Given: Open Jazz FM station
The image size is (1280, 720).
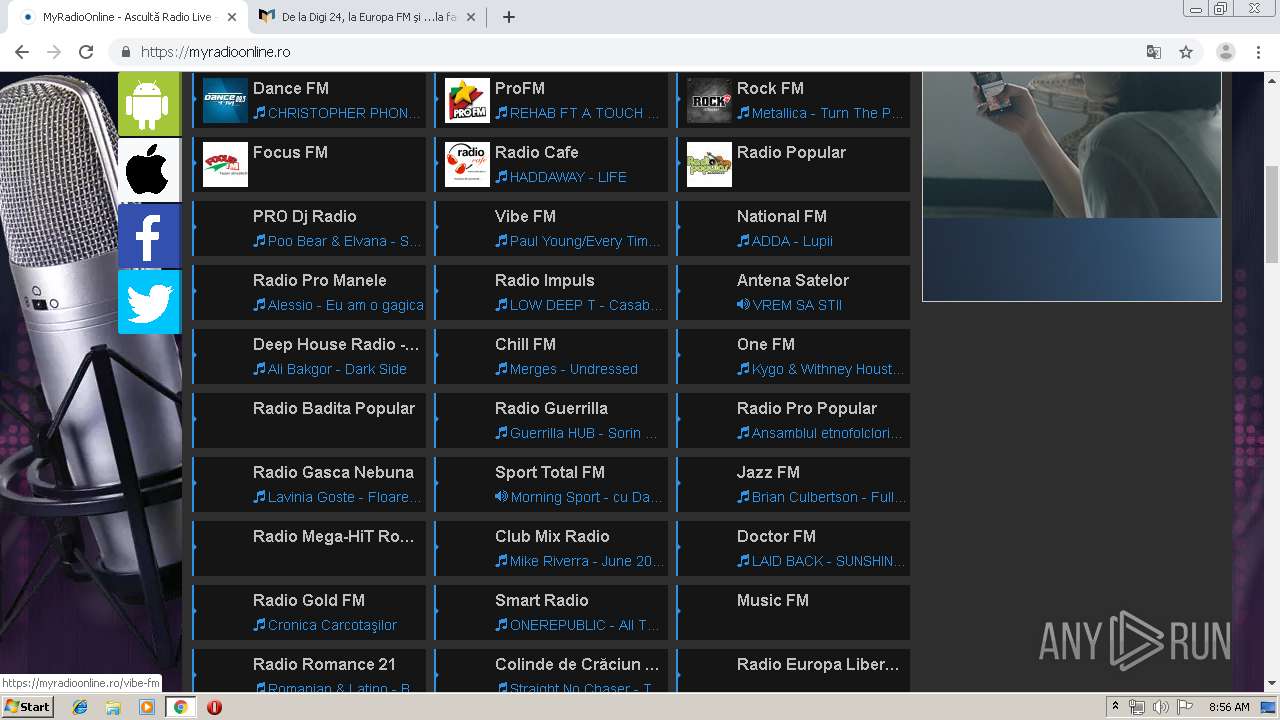Looking at the screenshot, I should point(794,484).
